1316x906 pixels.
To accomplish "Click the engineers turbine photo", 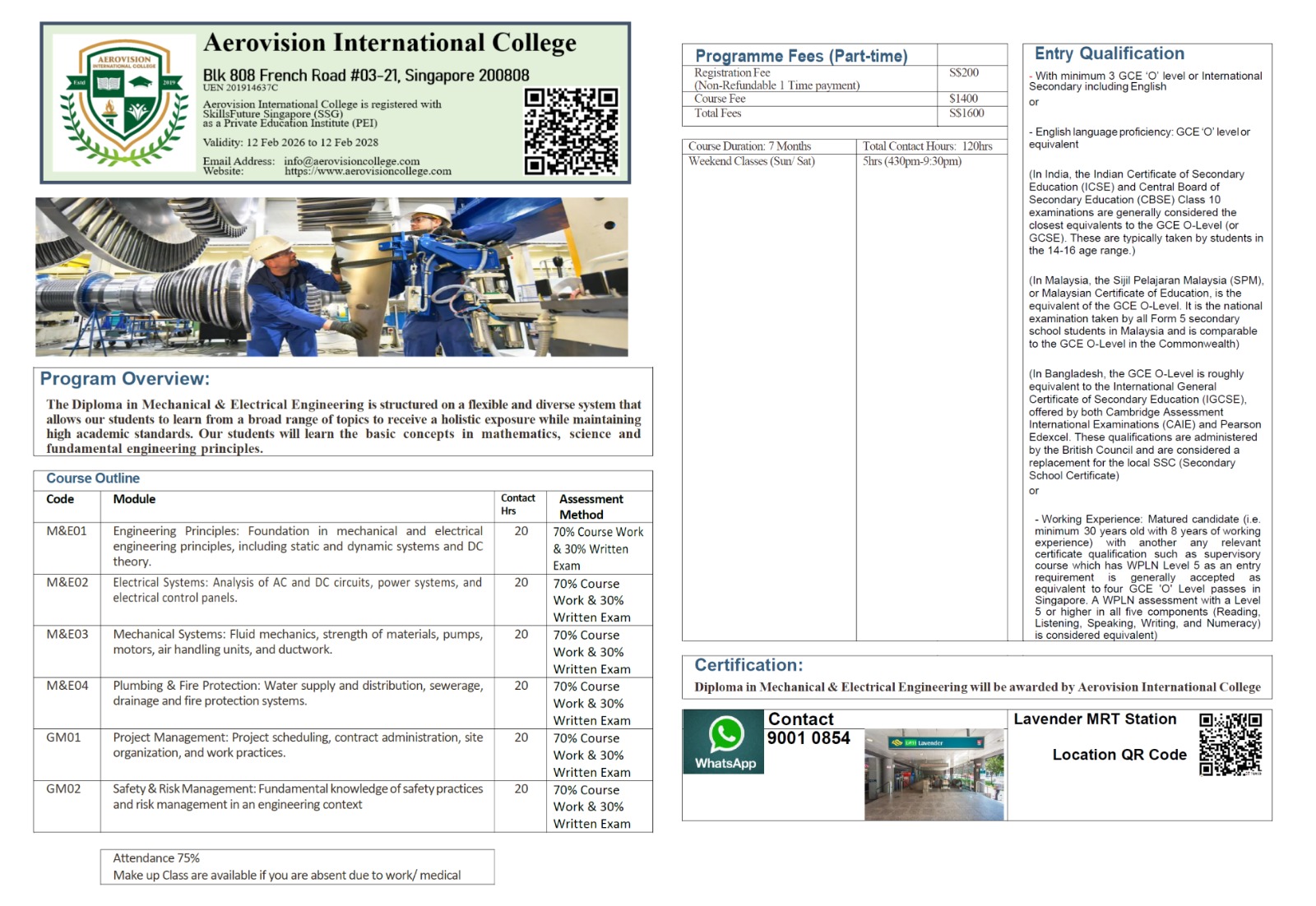I will [331, 277].
